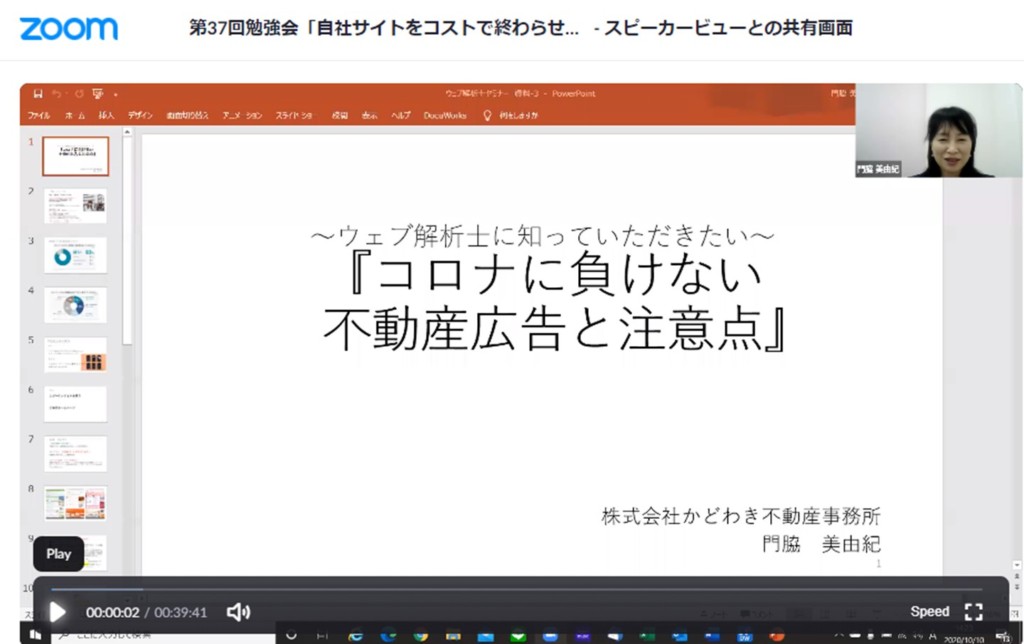The height and width of the screenshot is (644, 1024).
Task: Click the PowerPoint save icon
Action: (x=38, y=94)
